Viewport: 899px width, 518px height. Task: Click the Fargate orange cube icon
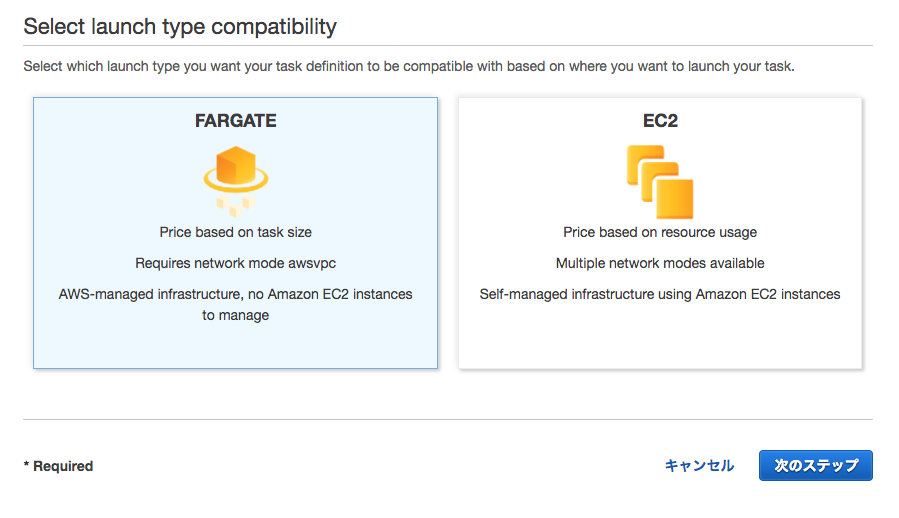coord(236,181)
